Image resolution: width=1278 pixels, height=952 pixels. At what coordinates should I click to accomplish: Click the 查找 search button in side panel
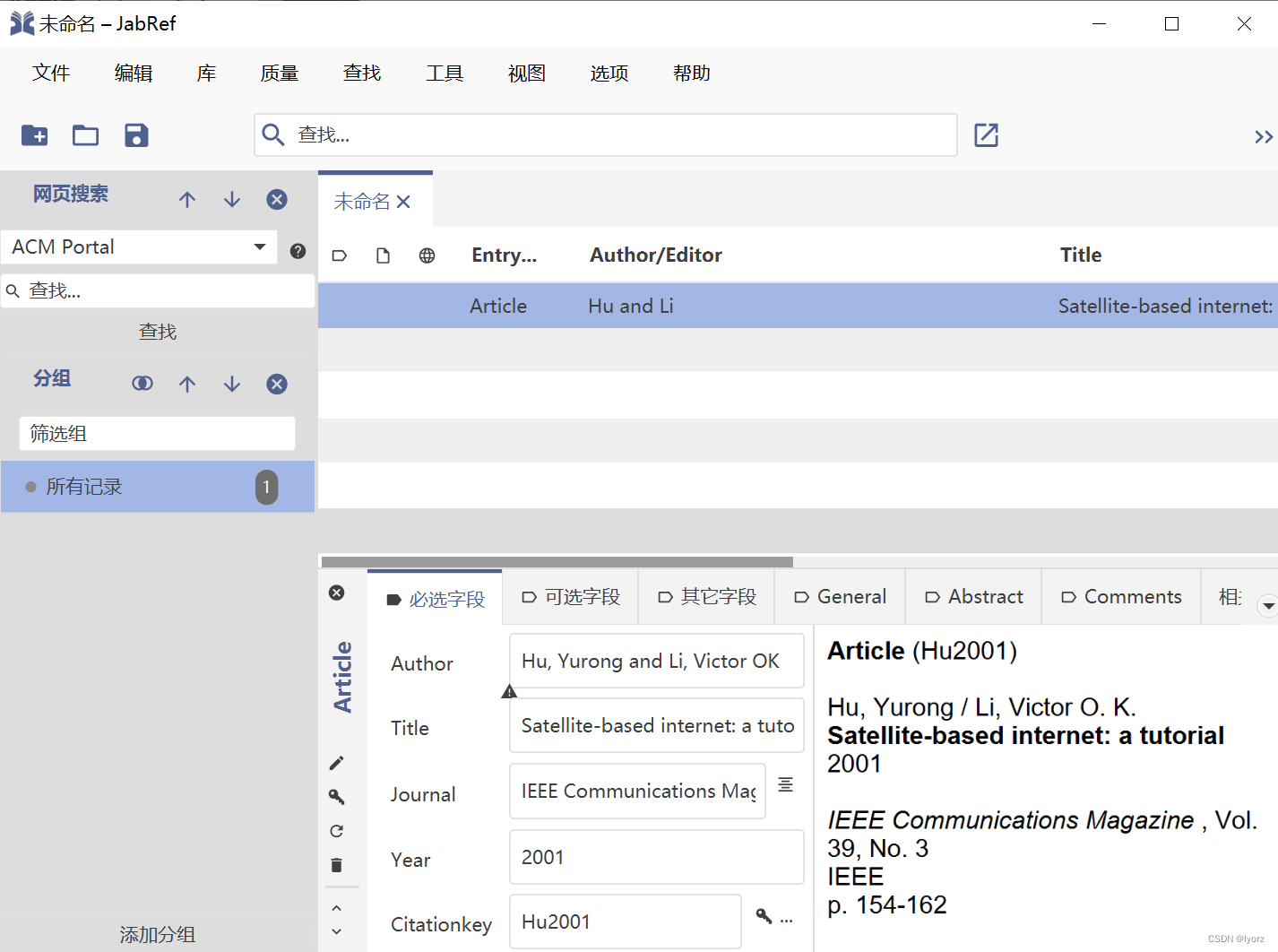(x=158, y=332)
